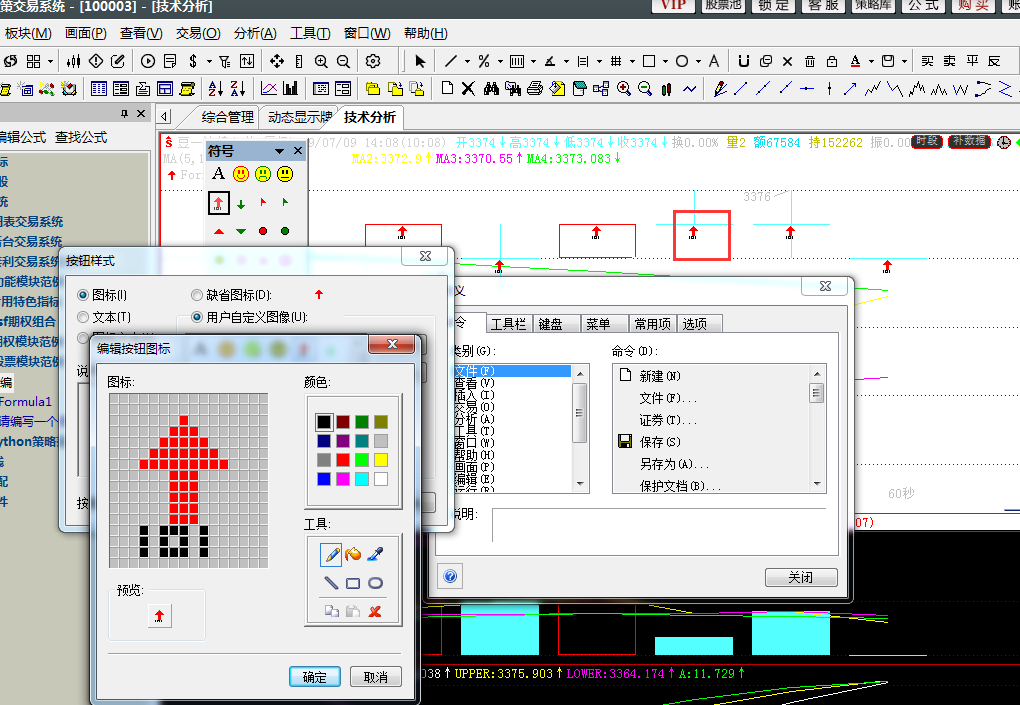The height and width of the screenshot is (705, 1020).
Task: Click the sort ascending A-Z icon
Action: (x=216, y=88)
